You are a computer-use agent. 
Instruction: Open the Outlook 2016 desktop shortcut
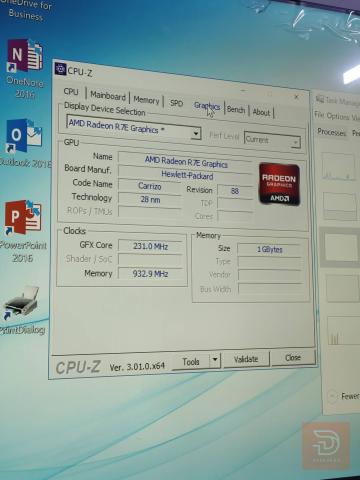click(24, 143)
